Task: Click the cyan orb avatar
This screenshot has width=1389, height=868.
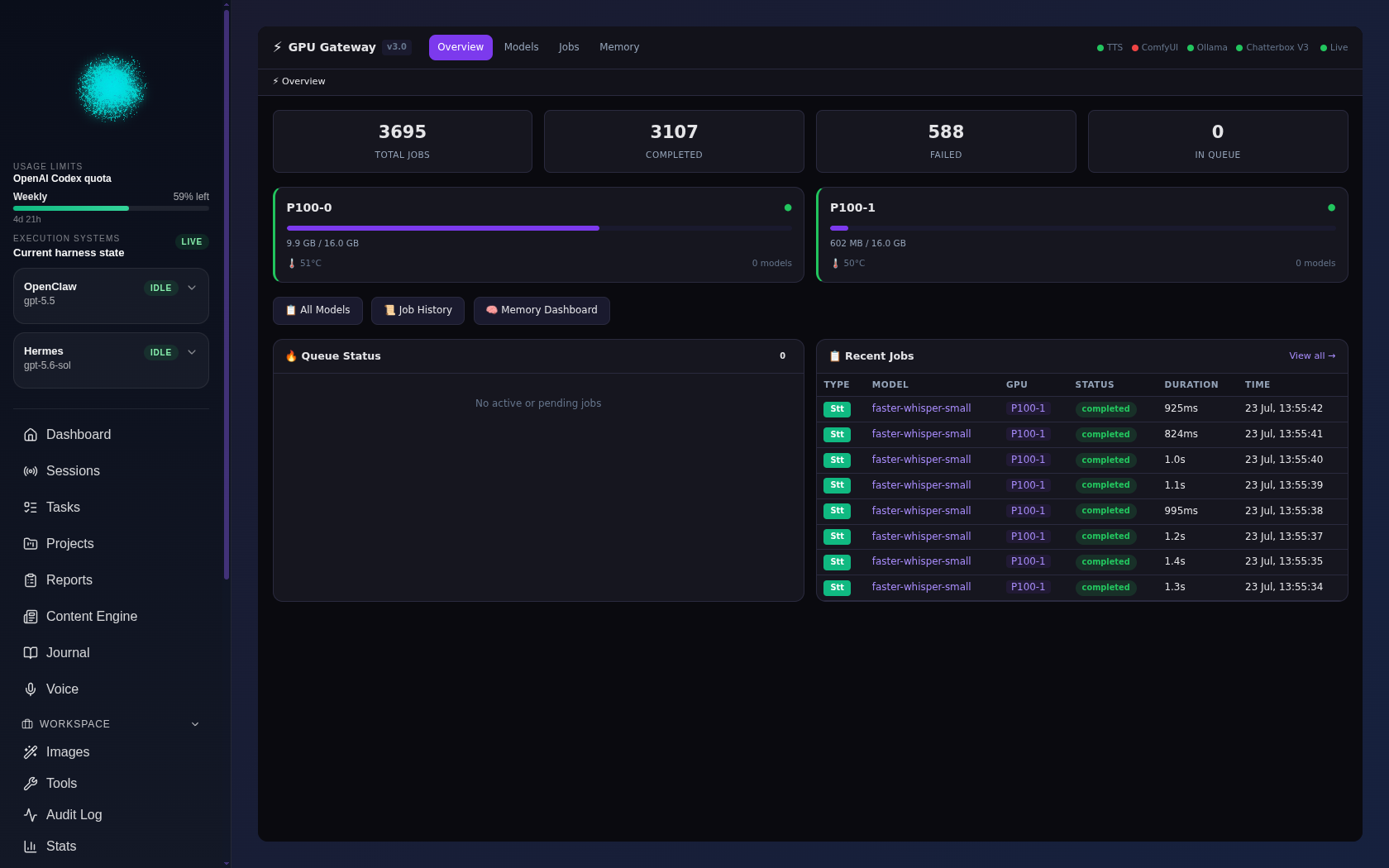Action: tap(112, 88)
